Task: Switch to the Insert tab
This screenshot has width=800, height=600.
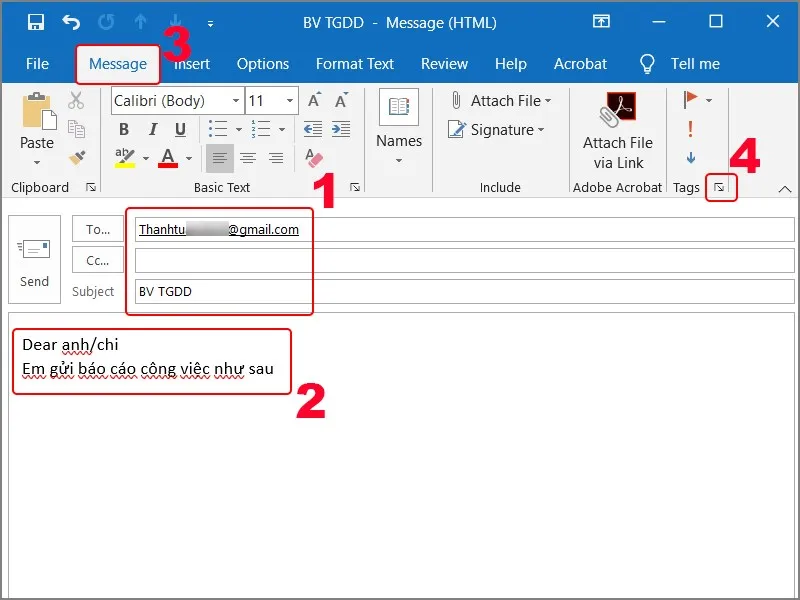Action: pos(192,64)
